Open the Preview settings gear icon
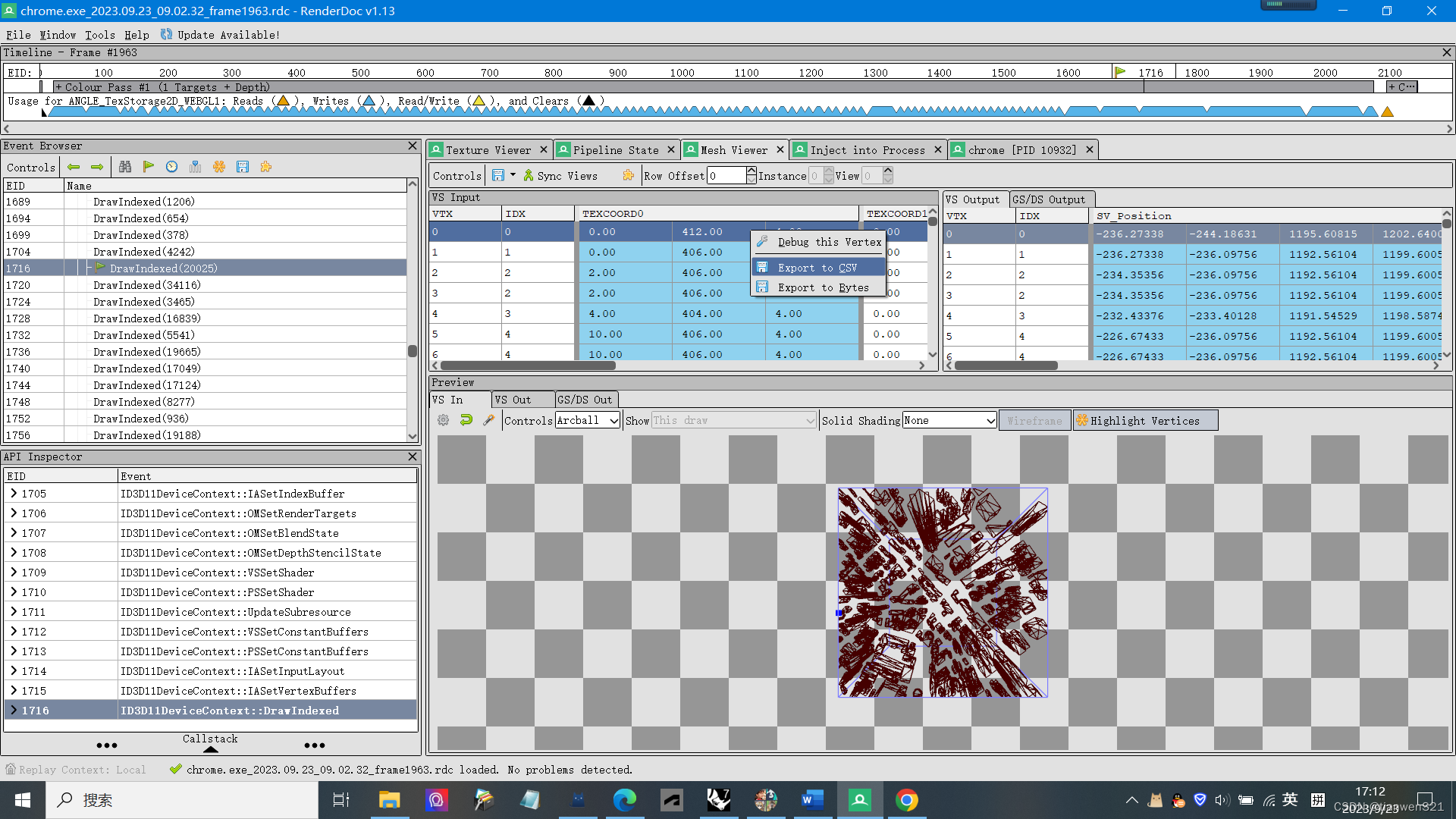Image resolution: width=1456 pixels, height=819 pixels. coord(444,420)
